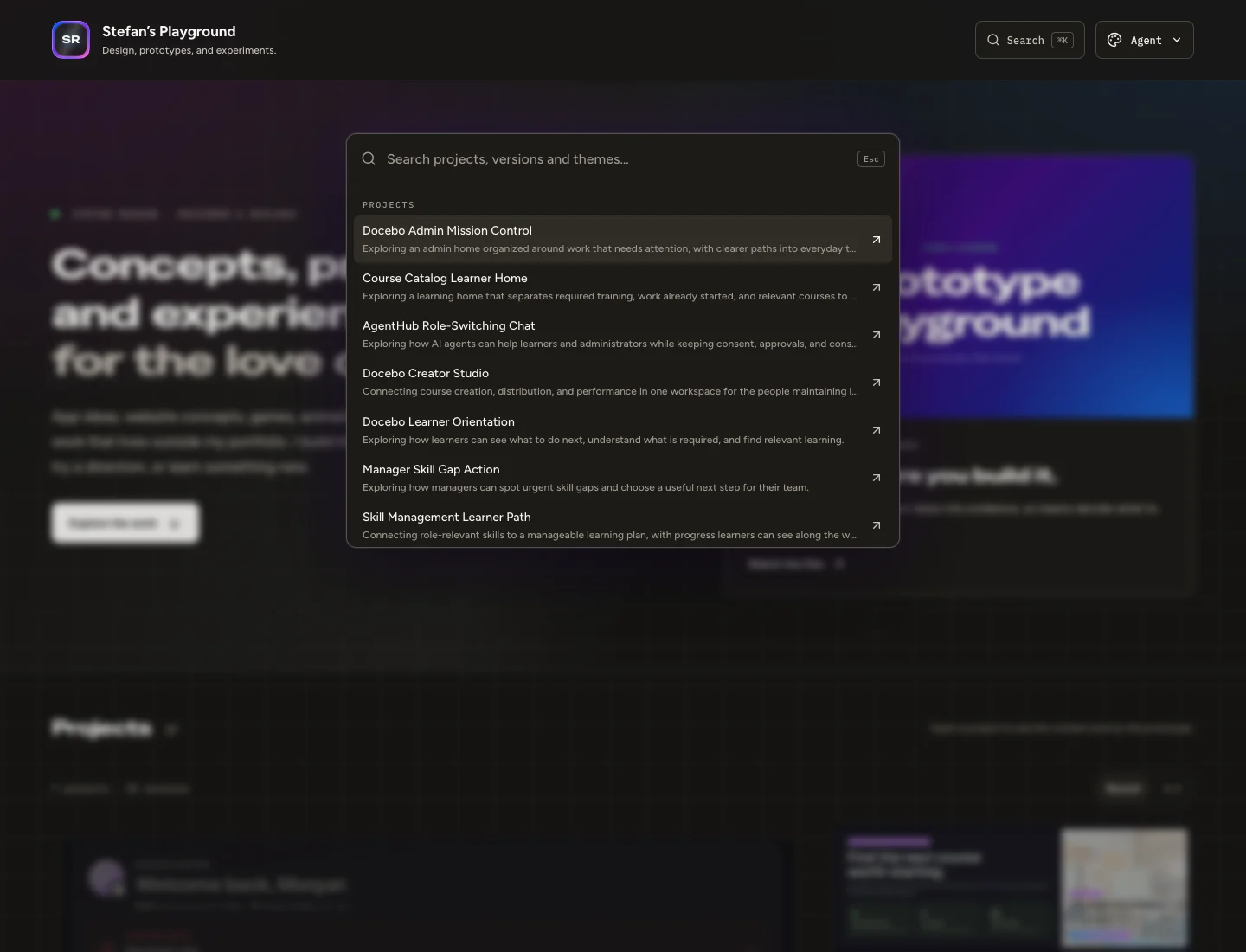Open arrow icon for AgentHub Role-Switching Chat
Screen dimensions: 1246x952
[x=876, y=335]
